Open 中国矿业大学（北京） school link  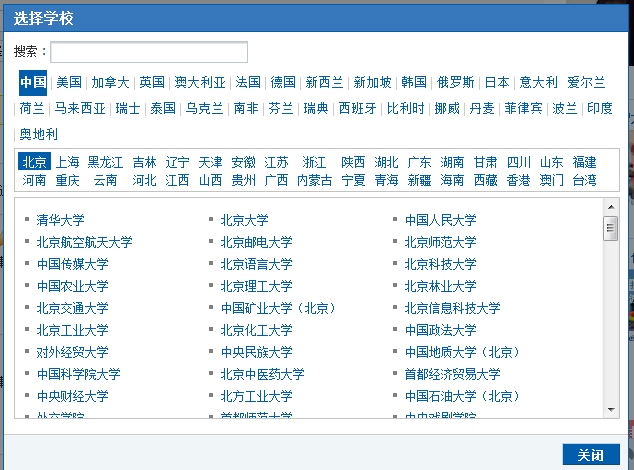[x=279, y=308]
